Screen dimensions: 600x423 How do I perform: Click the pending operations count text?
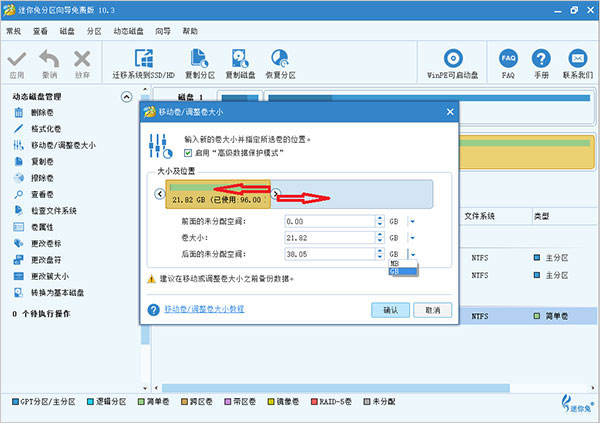click(x=41, y=314)
